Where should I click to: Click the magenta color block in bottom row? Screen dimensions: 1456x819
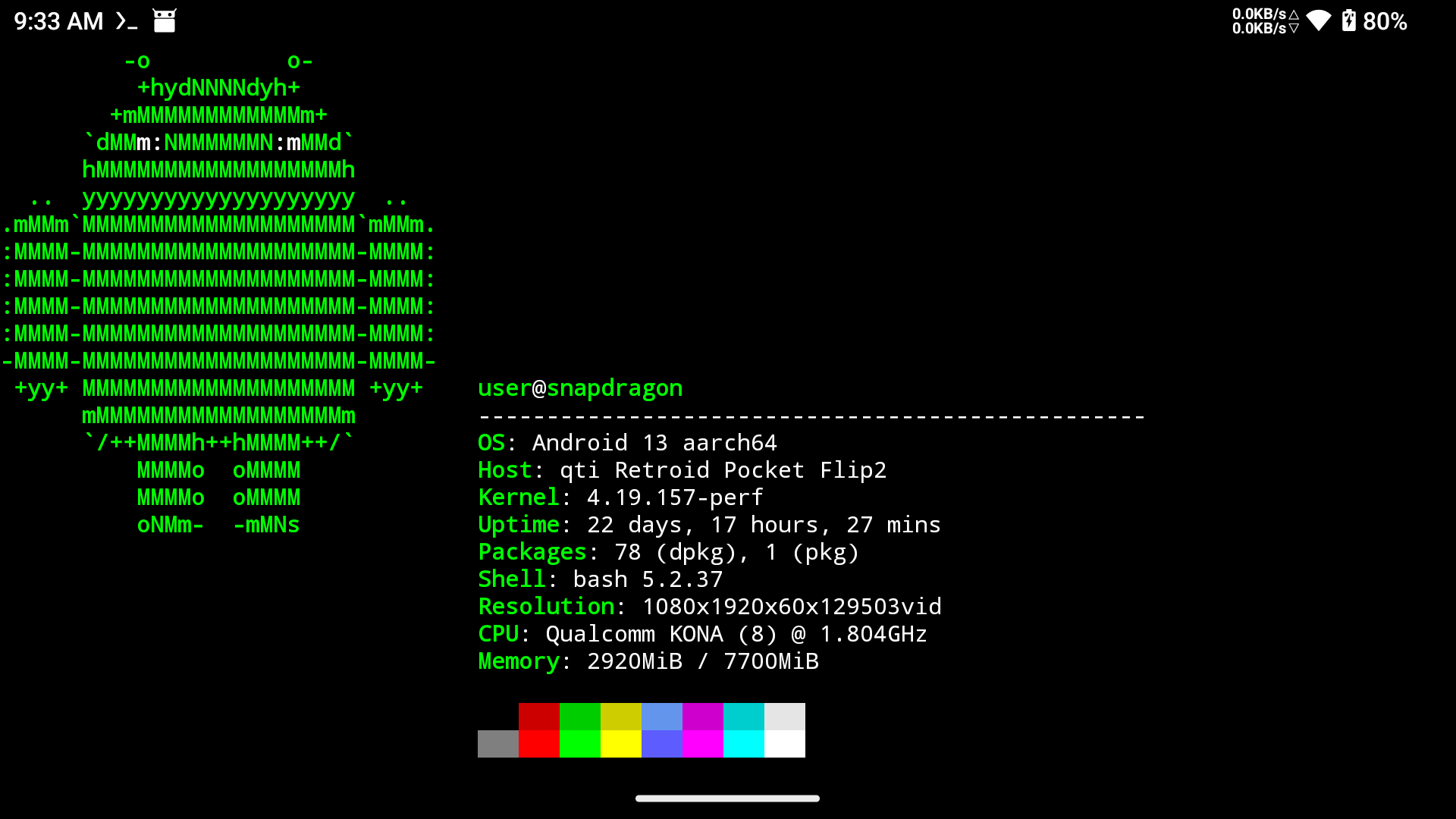click(x=703, y=744)
